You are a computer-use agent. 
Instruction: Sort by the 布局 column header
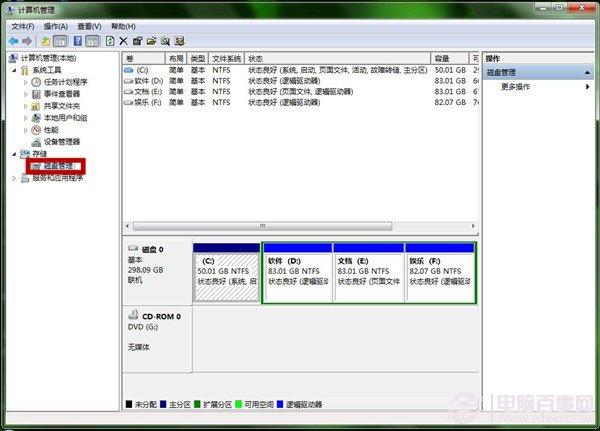[x=176, y=59]
